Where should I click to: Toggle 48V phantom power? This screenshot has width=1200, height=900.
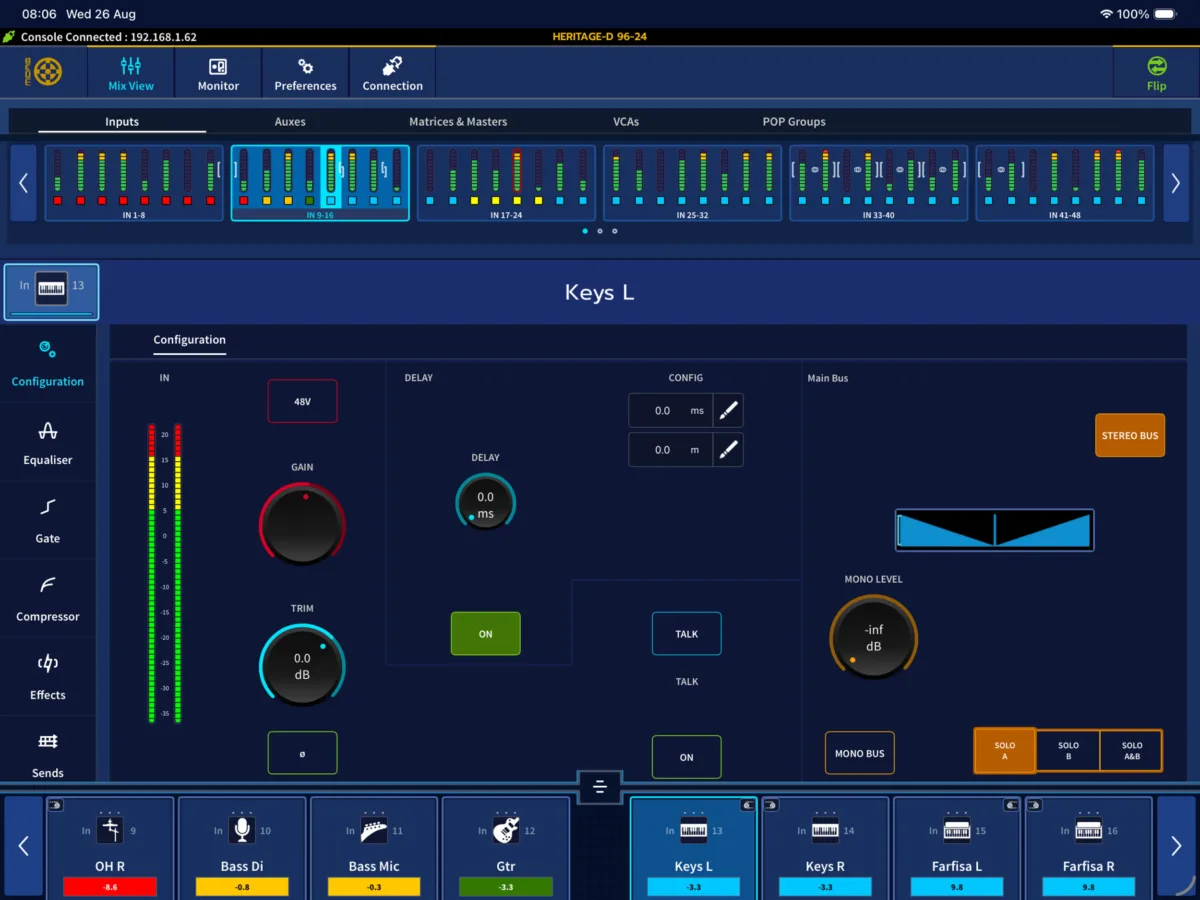tap(302, 401)
